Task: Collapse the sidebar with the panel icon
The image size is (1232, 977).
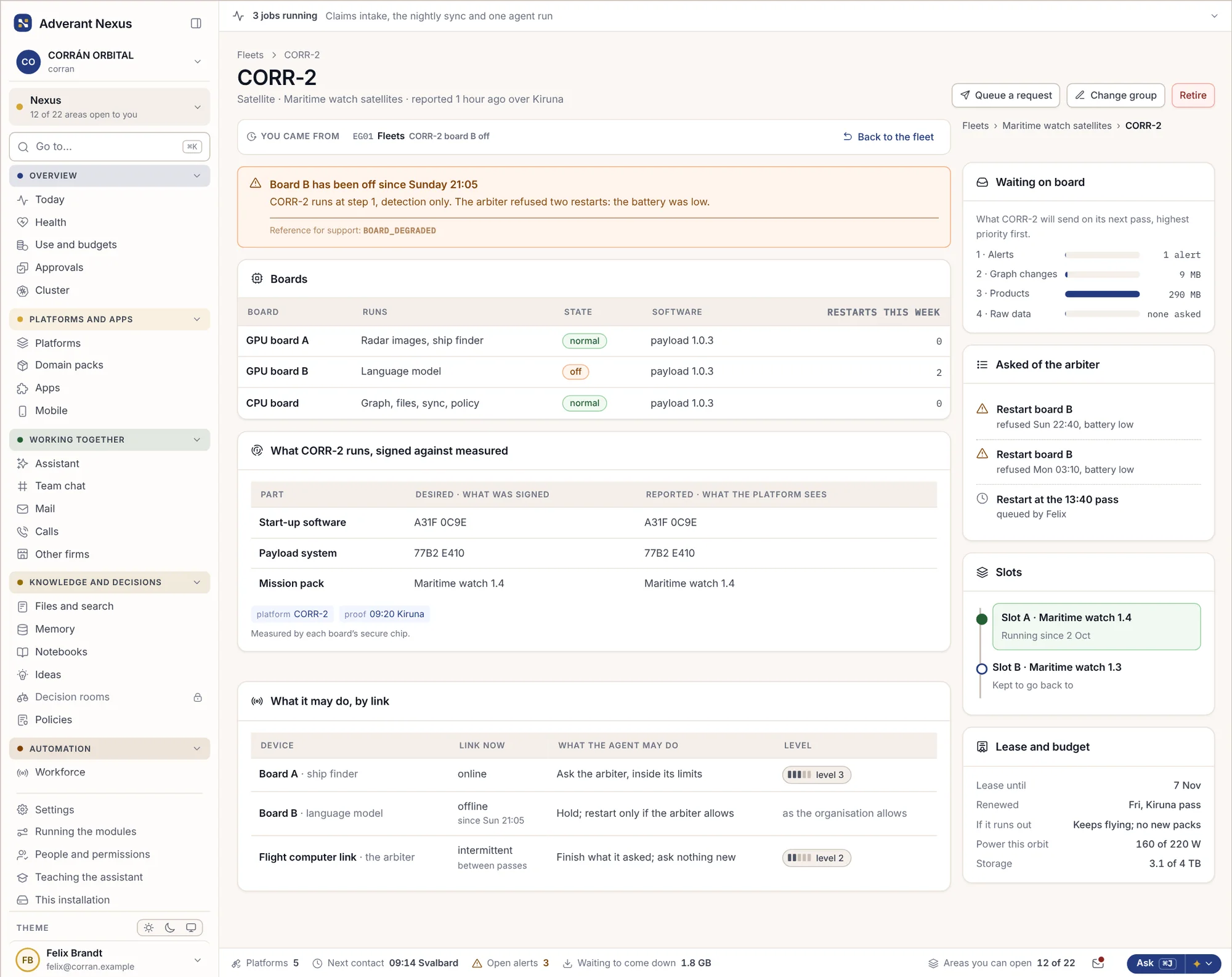Action: pos(196,23)
